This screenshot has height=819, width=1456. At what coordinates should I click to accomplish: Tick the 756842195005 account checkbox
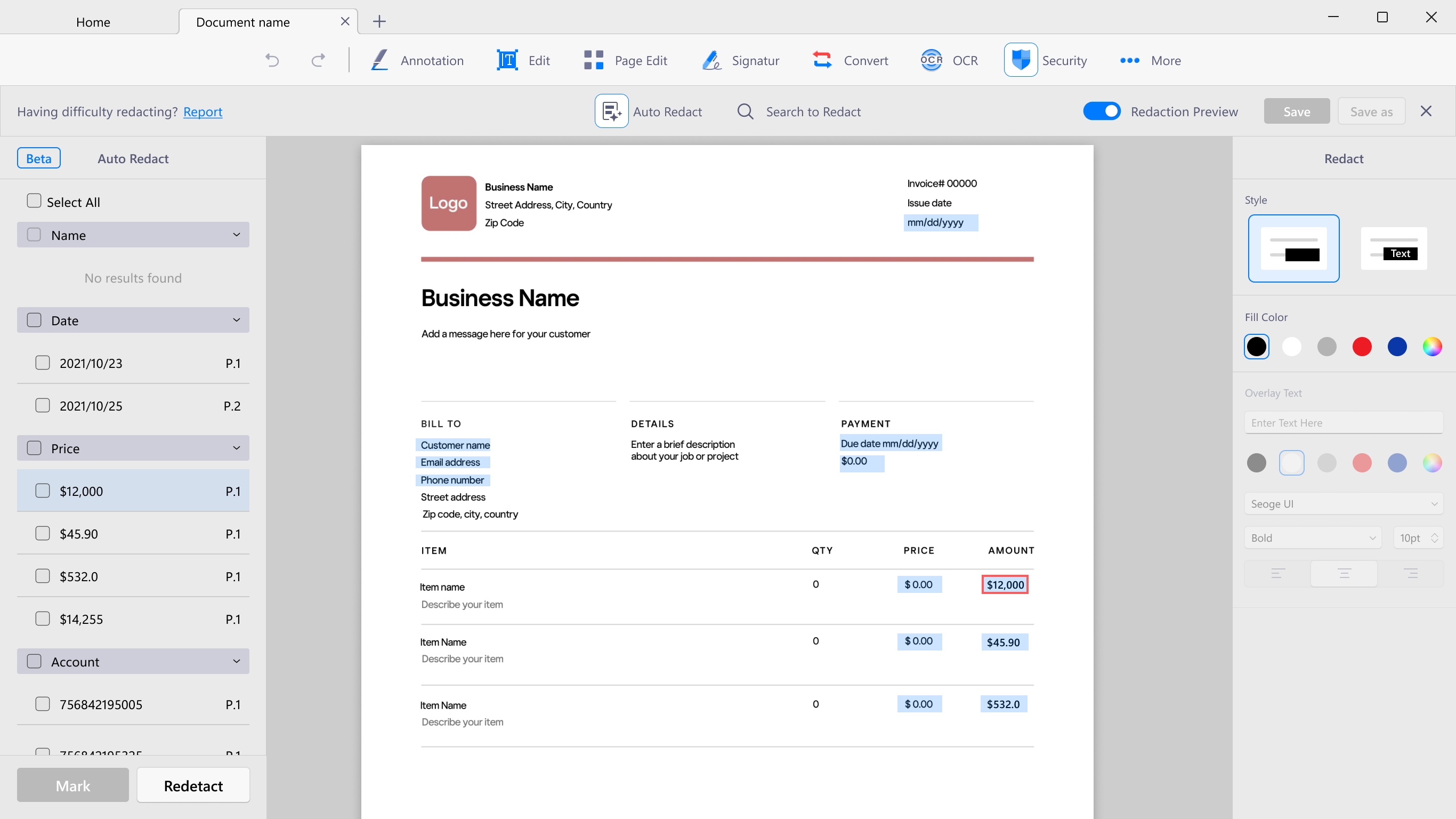coord(43,704)
